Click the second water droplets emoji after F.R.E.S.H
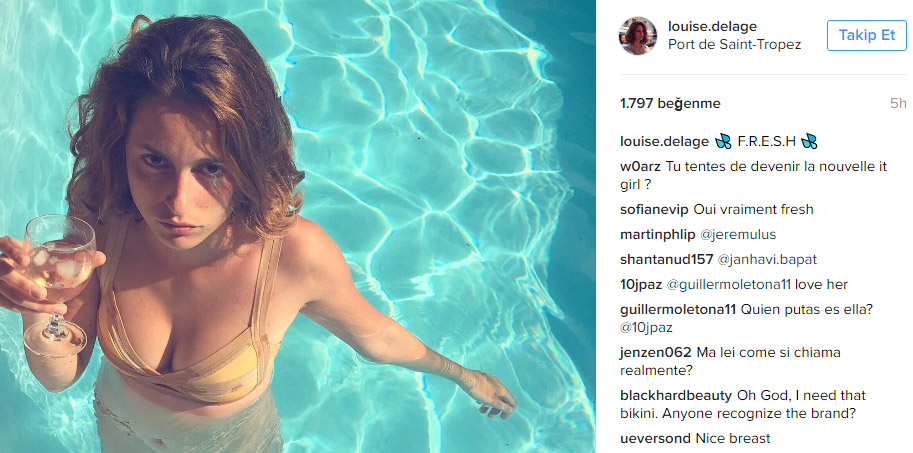 pos(809,141)
